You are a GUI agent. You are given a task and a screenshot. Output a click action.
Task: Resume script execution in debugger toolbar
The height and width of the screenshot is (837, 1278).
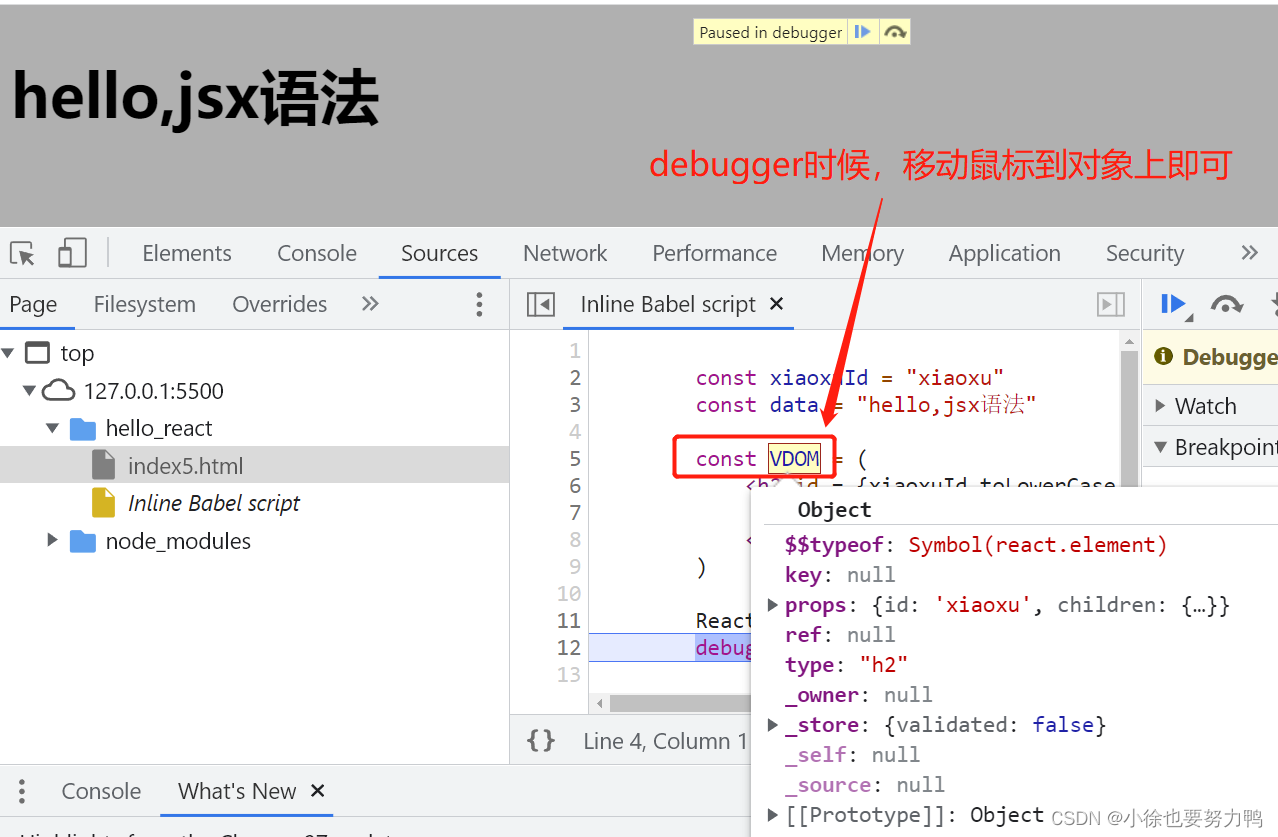1173,304
